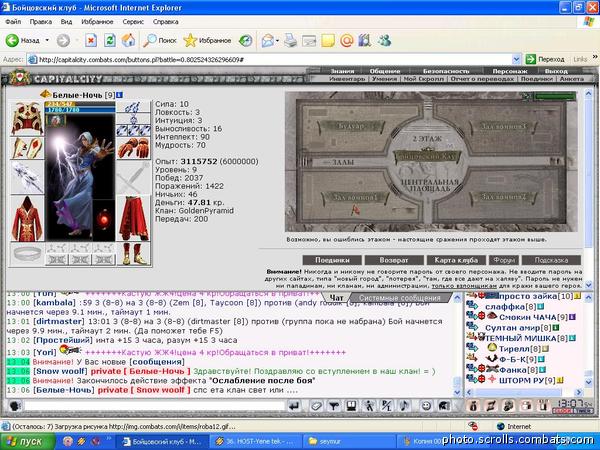The image size is (600, 450).
Task: Enter Зал воинов 3 on the map
Action: (x=504, y=126)
